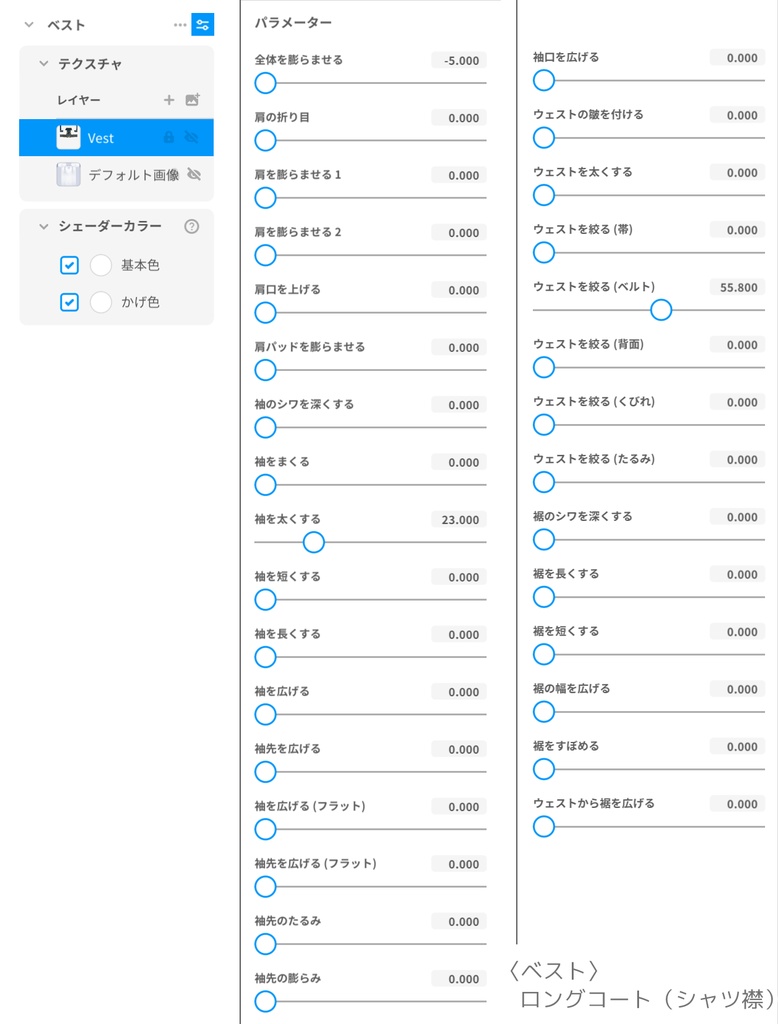Click the ウエストを絞る (ベルト) slider handle

[661, 310]
